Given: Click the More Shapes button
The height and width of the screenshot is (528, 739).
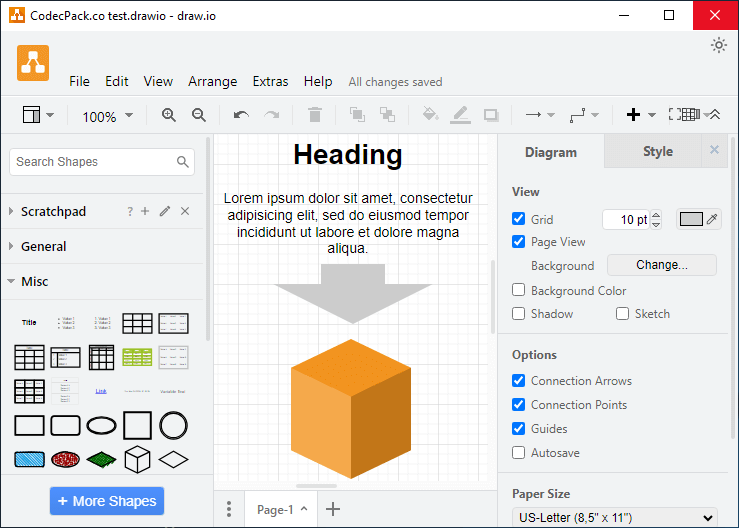Looking at the screenshot, I should tap(107, 501).
